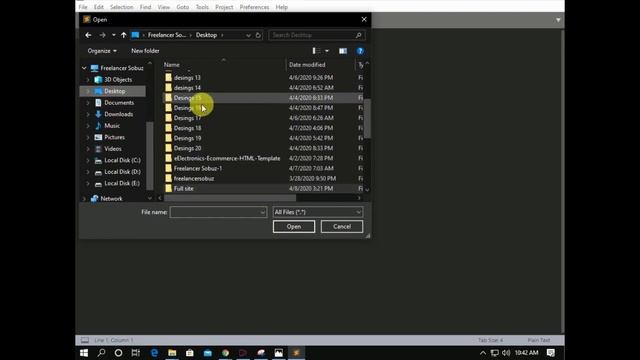The image size is (640, 360).
Task: Click the Open button
Action: [294, 227]
